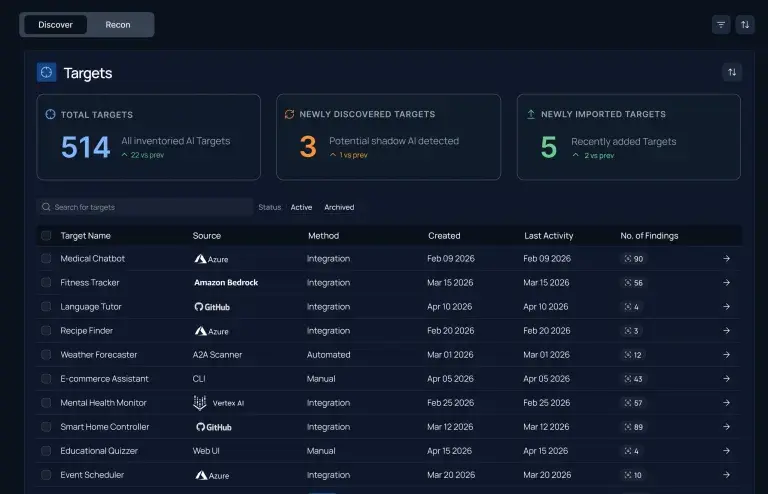Check the Medical Chatbot row checkbox

click(x=46, y=259)
